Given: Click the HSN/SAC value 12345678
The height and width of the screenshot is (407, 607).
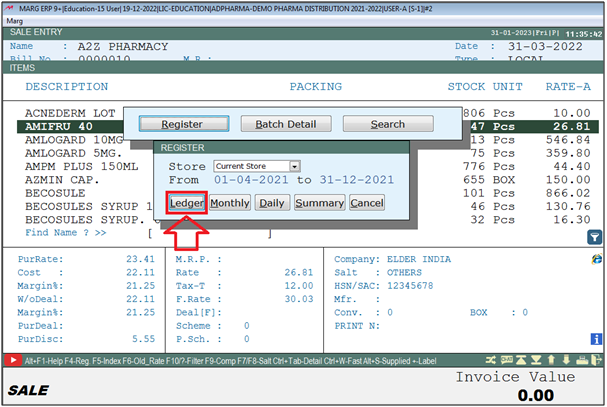Looking at the screenshot, I should (410, 286).
